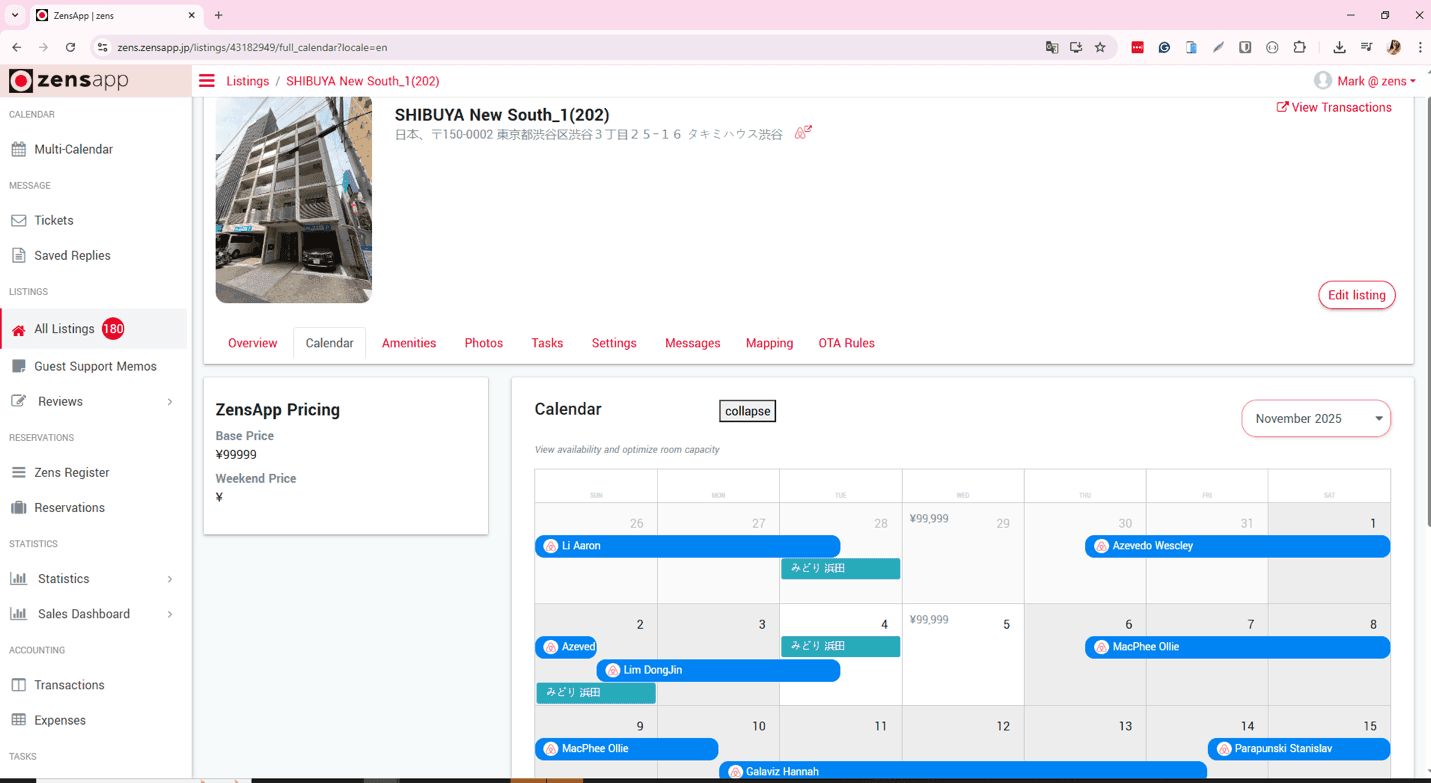Open the Photos tab

pyautogui.click(x=484, y=343)
